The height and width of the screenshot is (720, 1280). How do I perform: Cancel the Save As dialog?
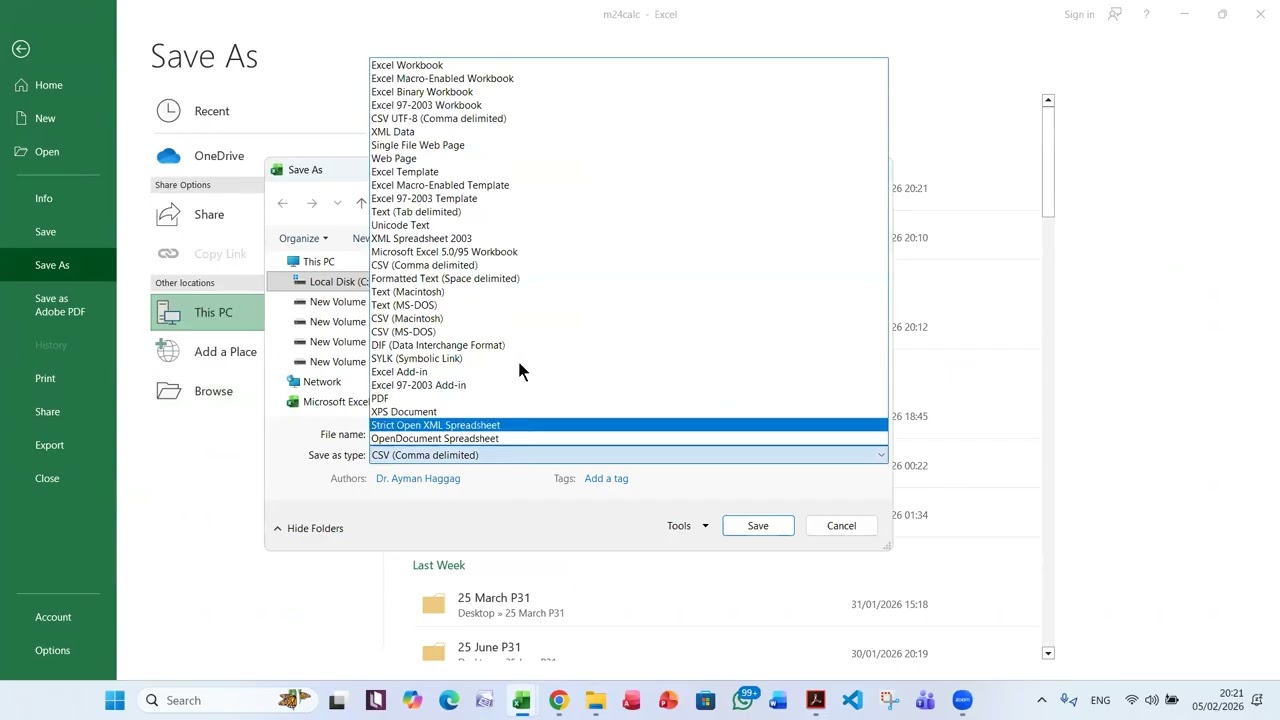(841, 526)
